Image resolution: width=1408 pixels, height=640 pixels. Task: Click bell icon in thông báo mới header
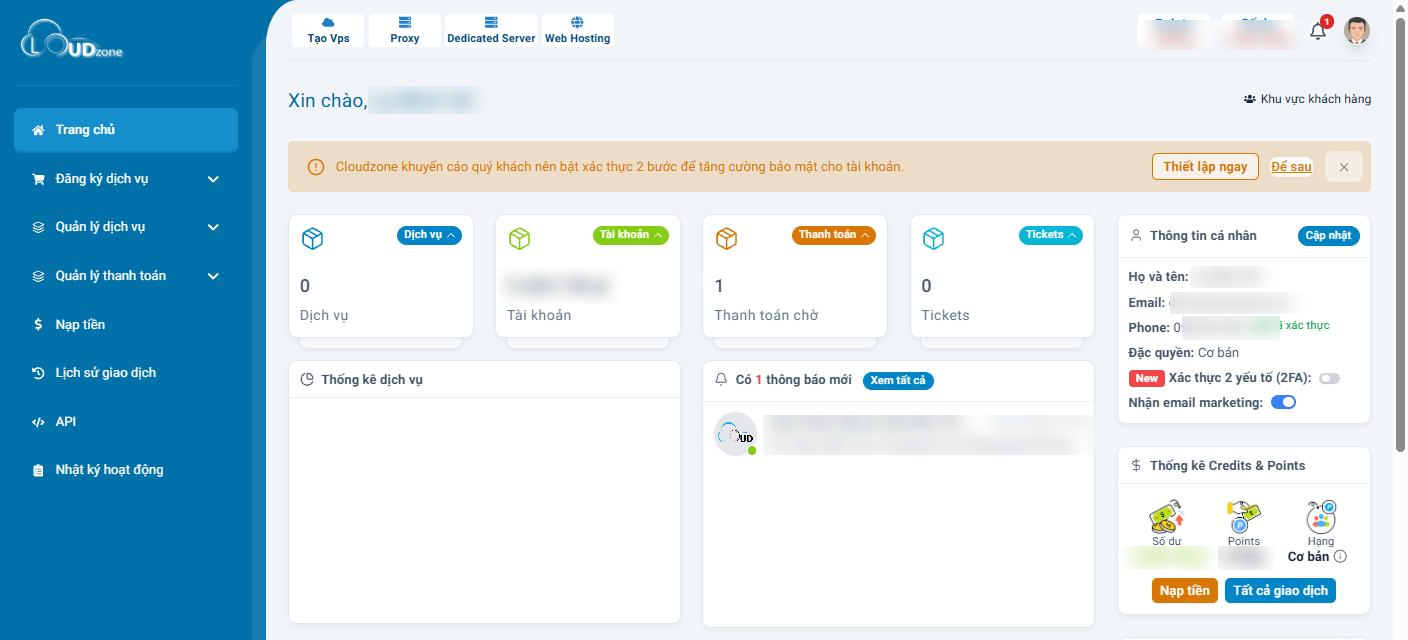(721, 380)
